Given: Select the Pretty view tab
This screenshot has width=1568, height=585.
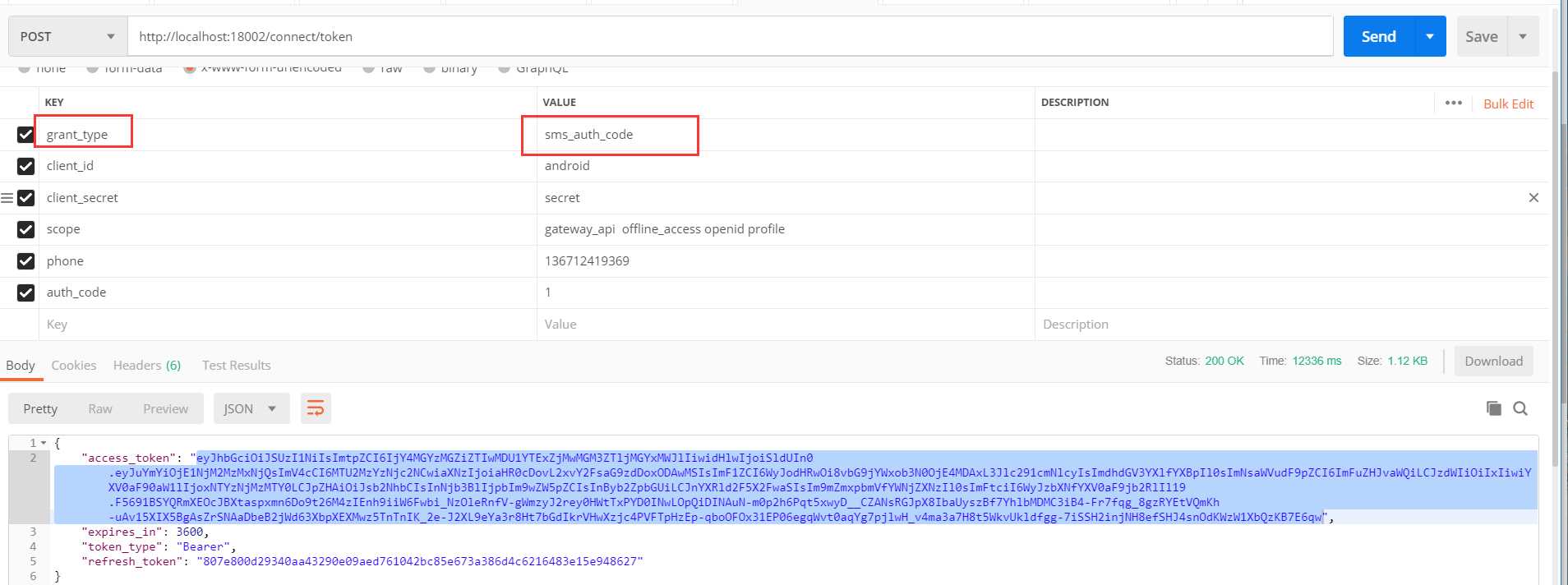Looking at the screenshot, I should coord(40,408).
